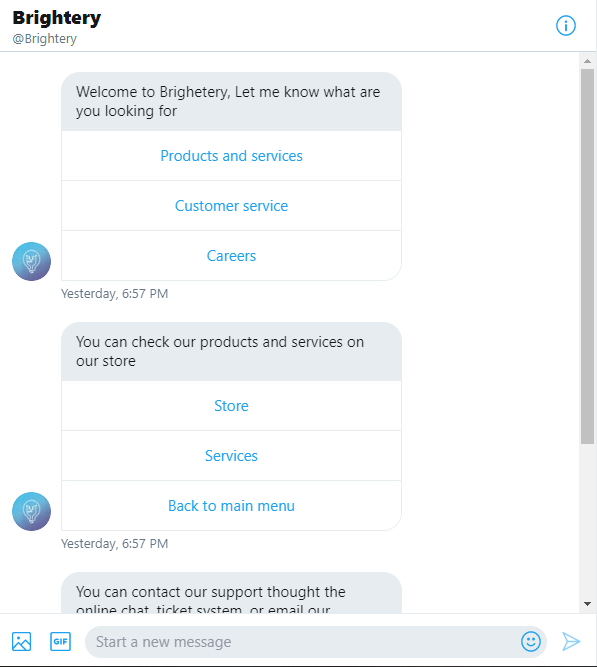Click the scrollbar up arrow
This screenshot has width=597, height=667.
[588, 61]
